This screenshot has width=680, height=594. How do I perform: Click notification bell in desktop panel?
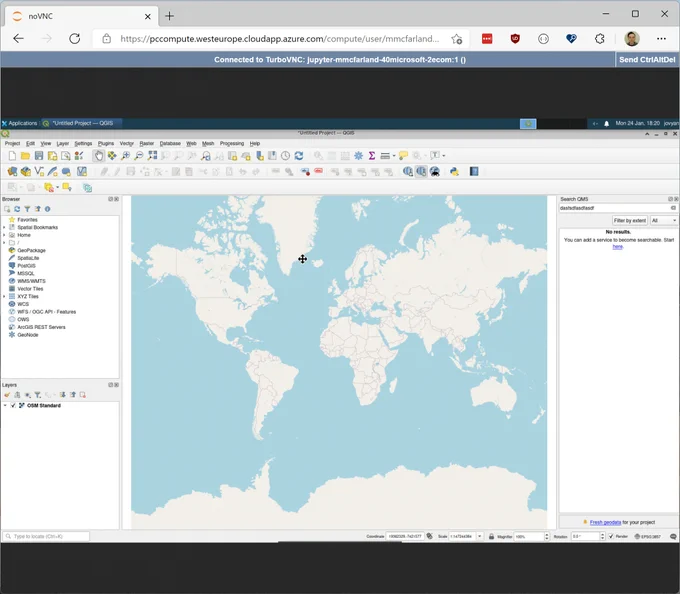tap(607, 124)
